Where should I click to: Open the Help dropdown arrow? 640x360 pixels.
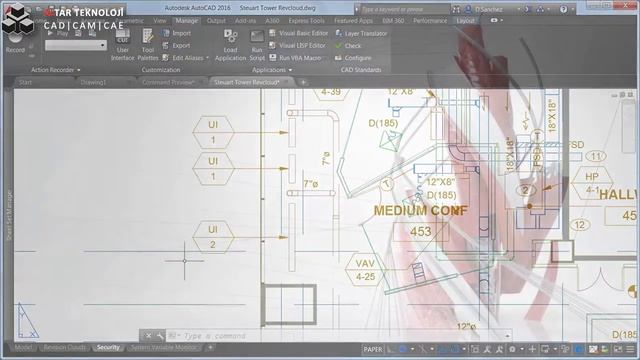[x=572, y=9]
